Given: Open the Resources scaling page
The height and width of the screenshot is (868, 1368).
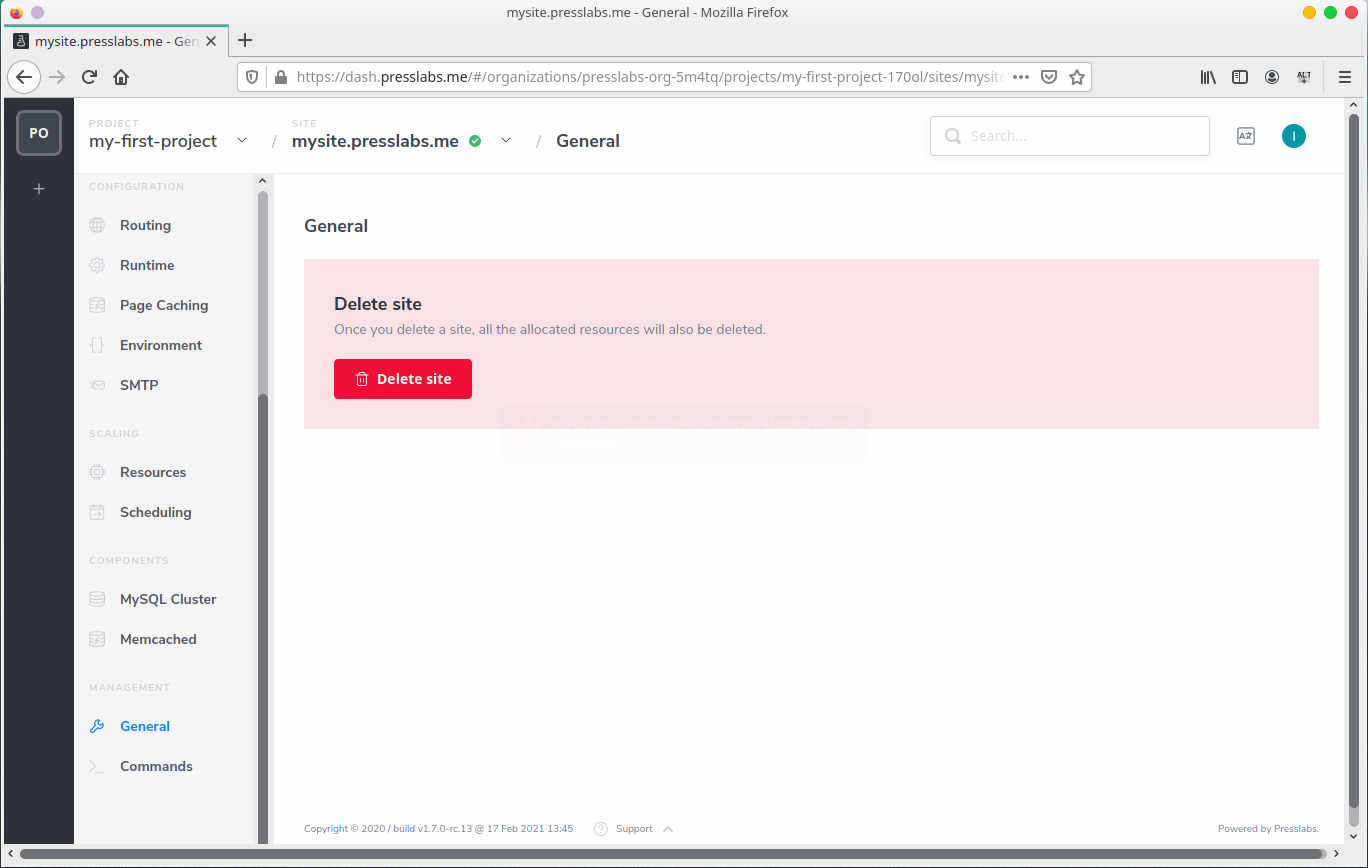Looking at the screenshot, I should (153, 472).
